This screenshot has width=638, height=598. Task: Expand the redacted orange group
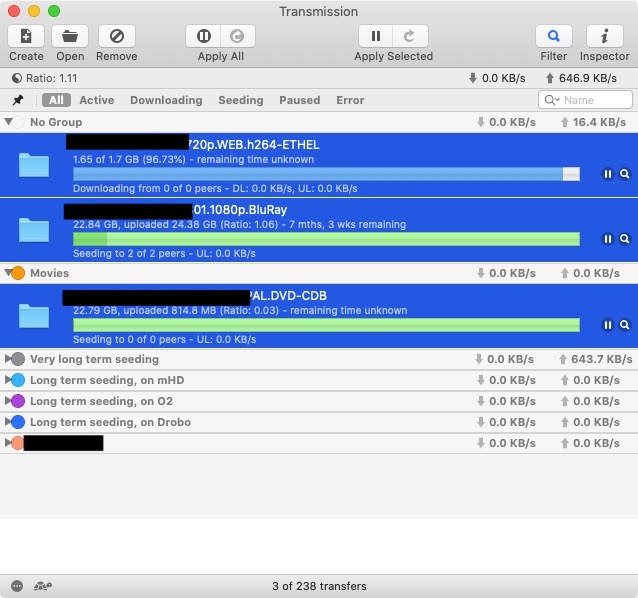(7, 443)
